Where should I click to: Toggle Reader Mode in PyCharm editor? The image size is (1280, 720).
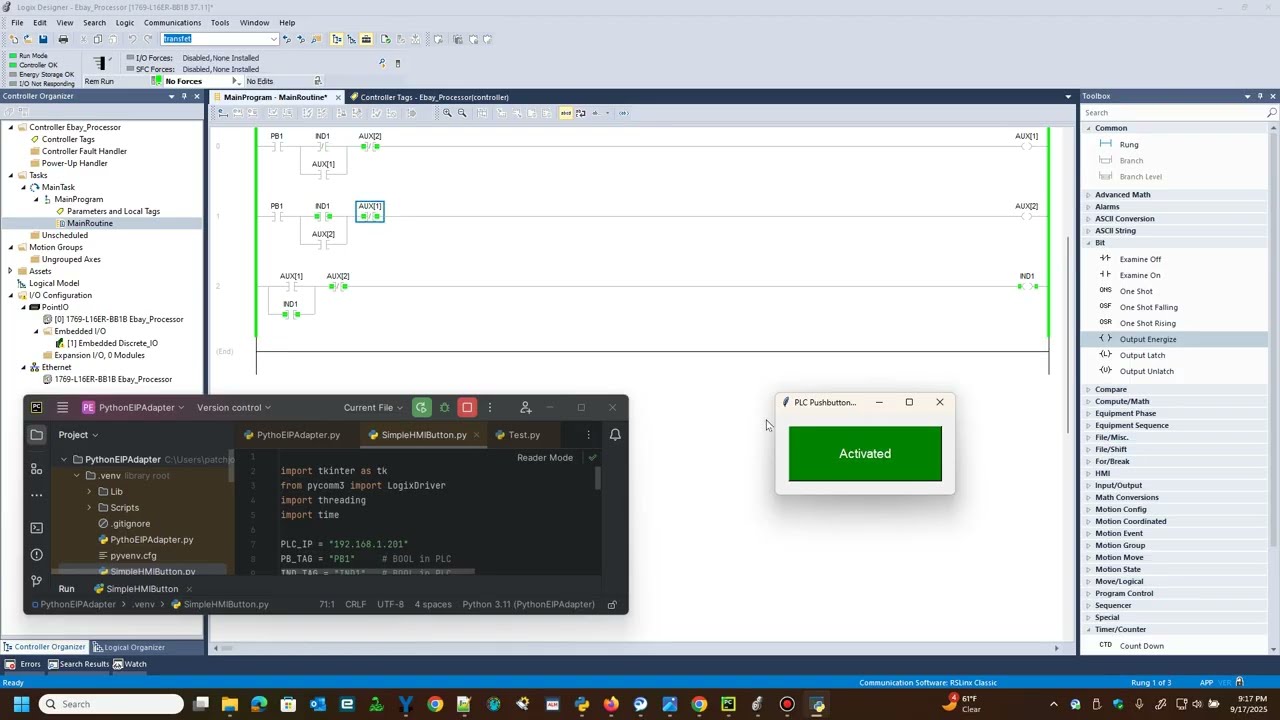point(545,457)
